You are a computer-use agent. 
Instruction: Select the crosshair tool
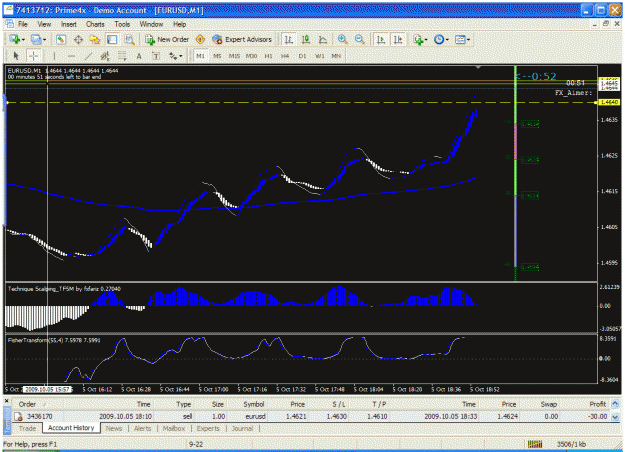[x=33, y=56]
